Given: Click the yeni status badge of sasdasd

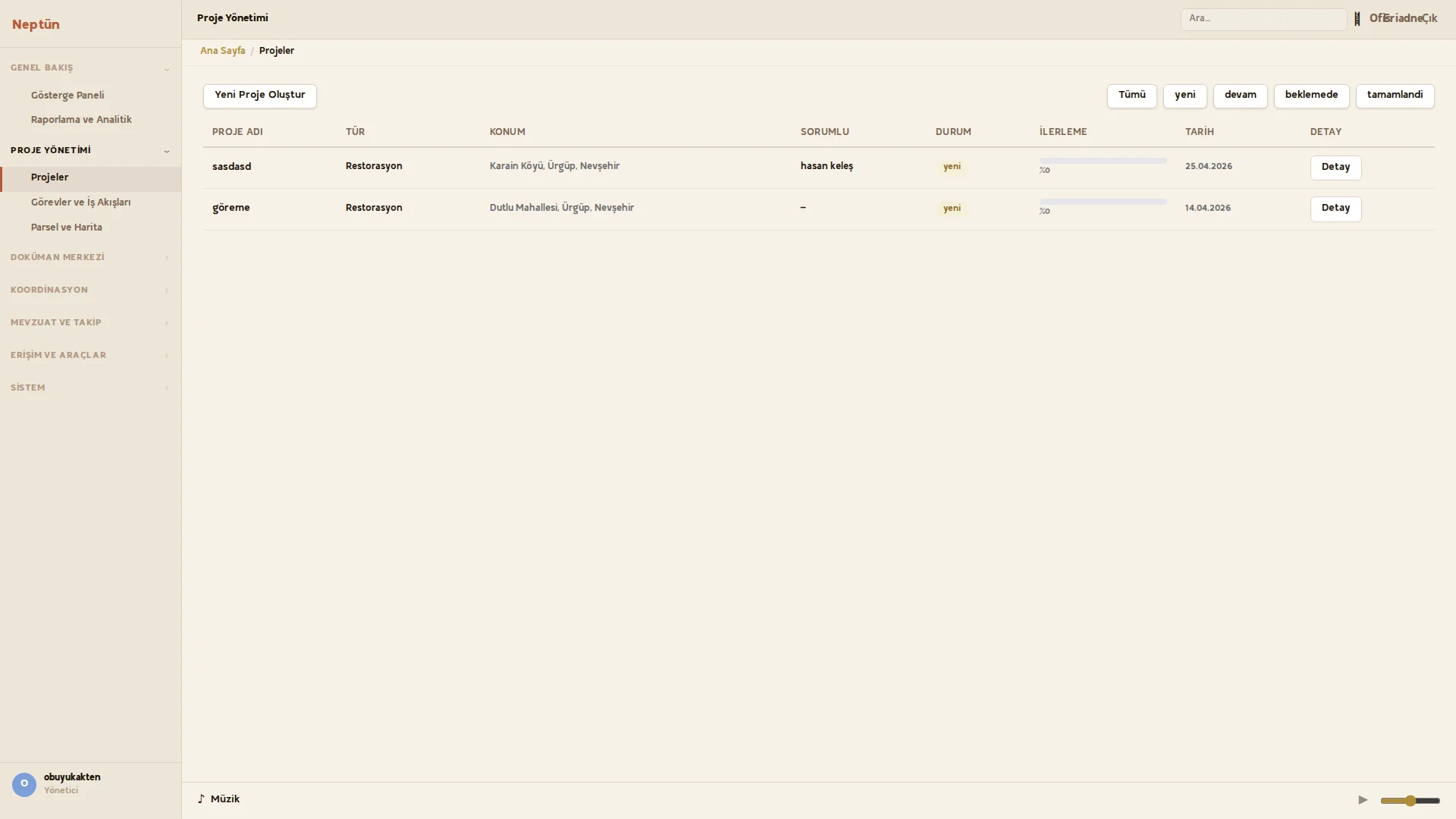Looking at the screenshot, I should tap(952, 167).
